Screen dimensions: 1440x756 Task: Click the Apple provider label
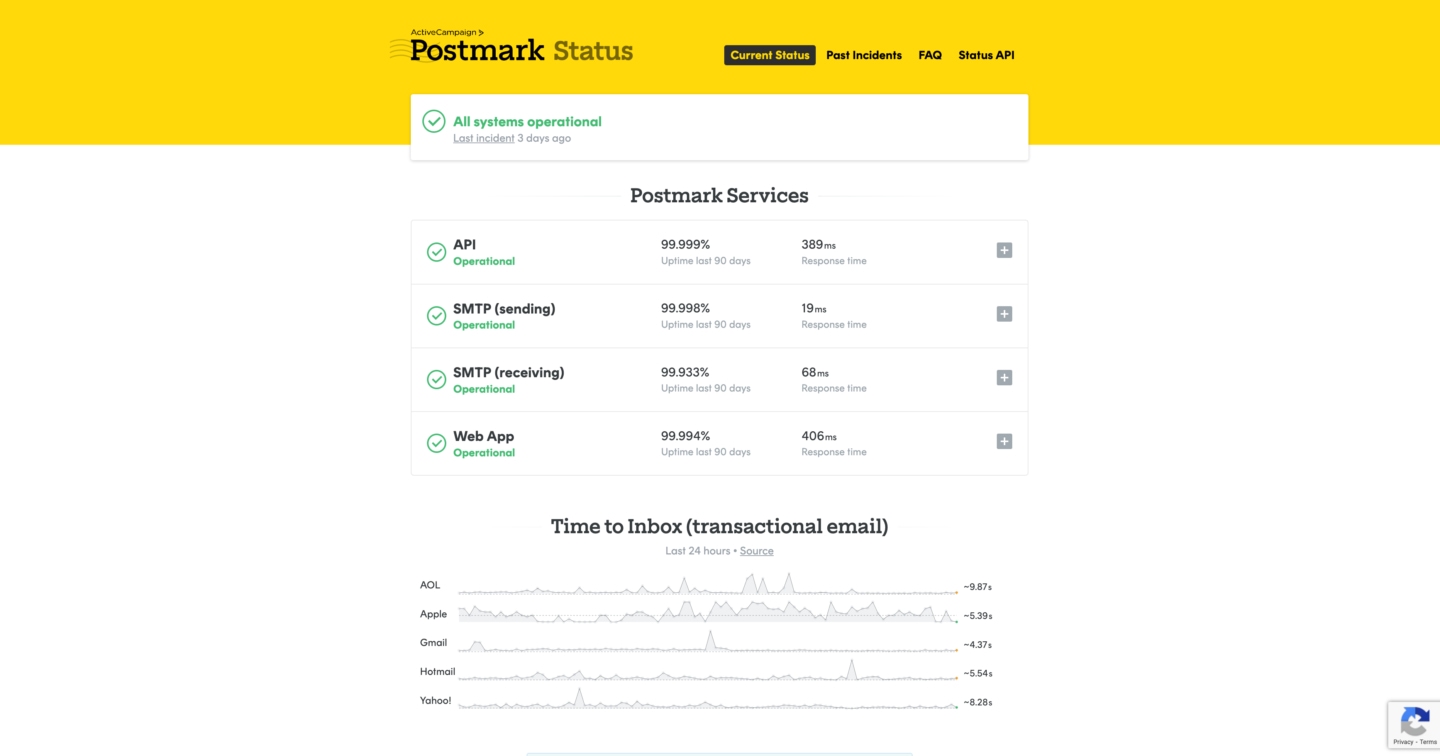click(x=433, y=614)
